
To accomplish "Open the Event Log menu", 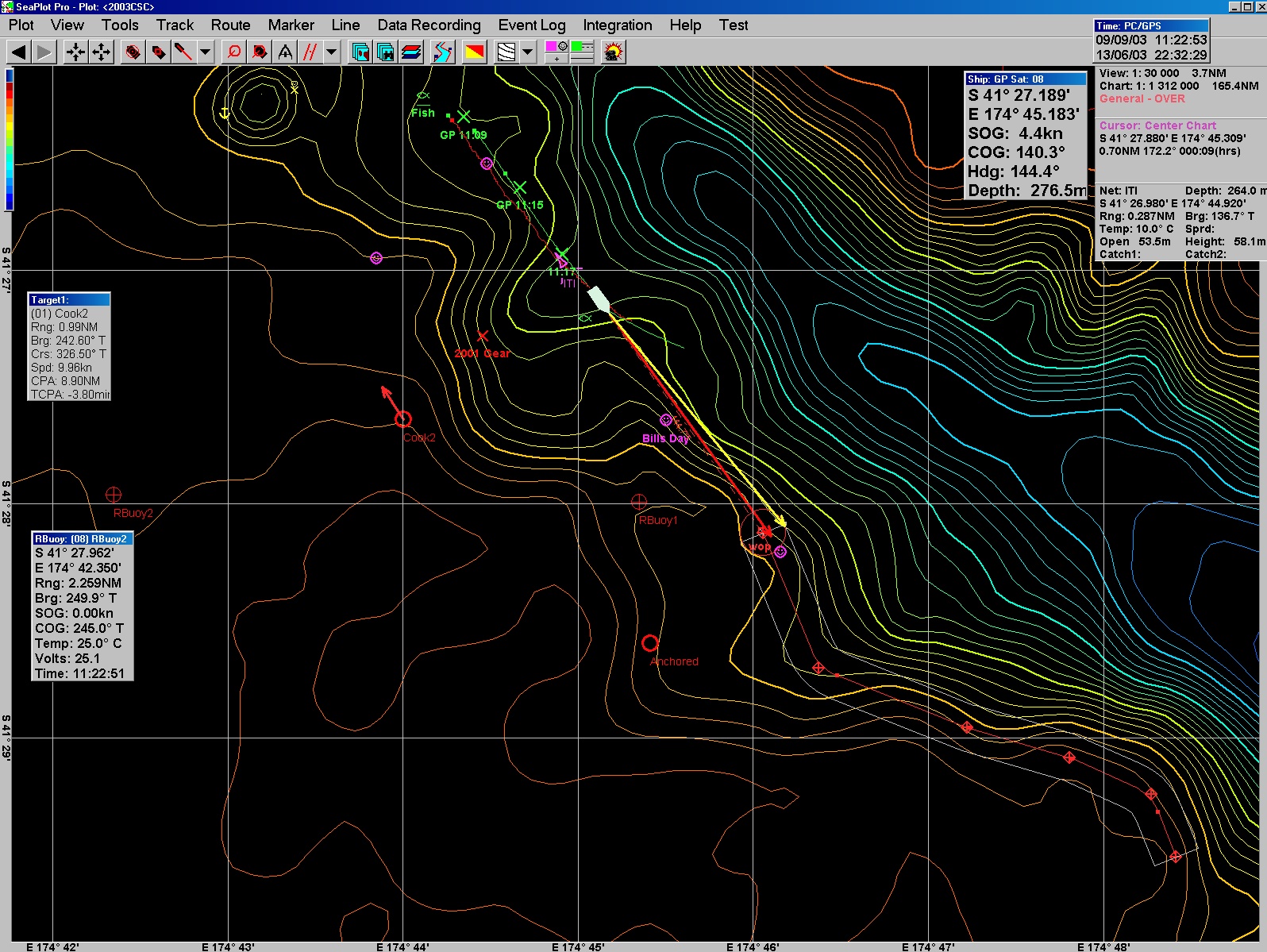I will pos(531,25).
